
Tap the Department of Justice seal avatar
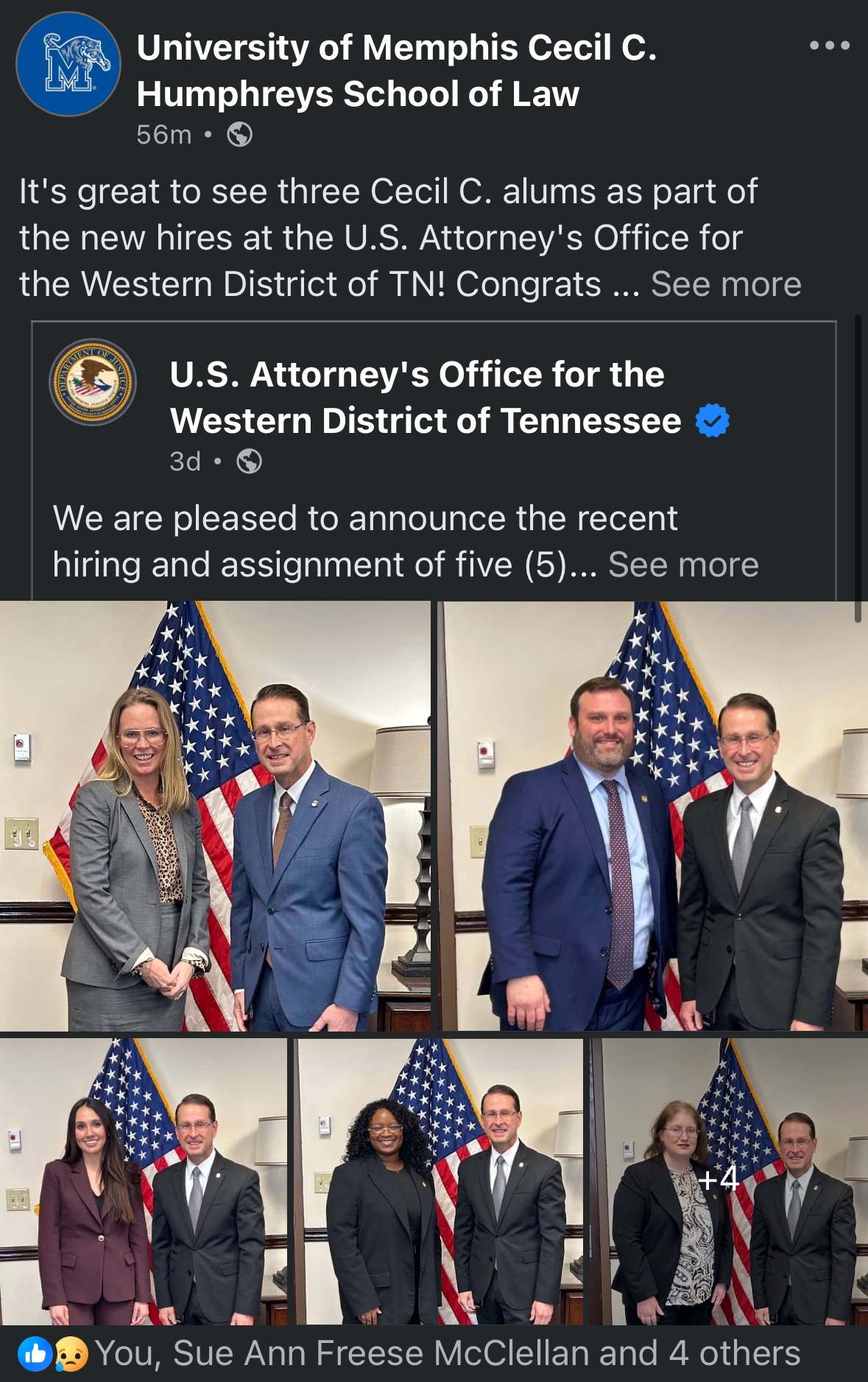tap(93, 382)
